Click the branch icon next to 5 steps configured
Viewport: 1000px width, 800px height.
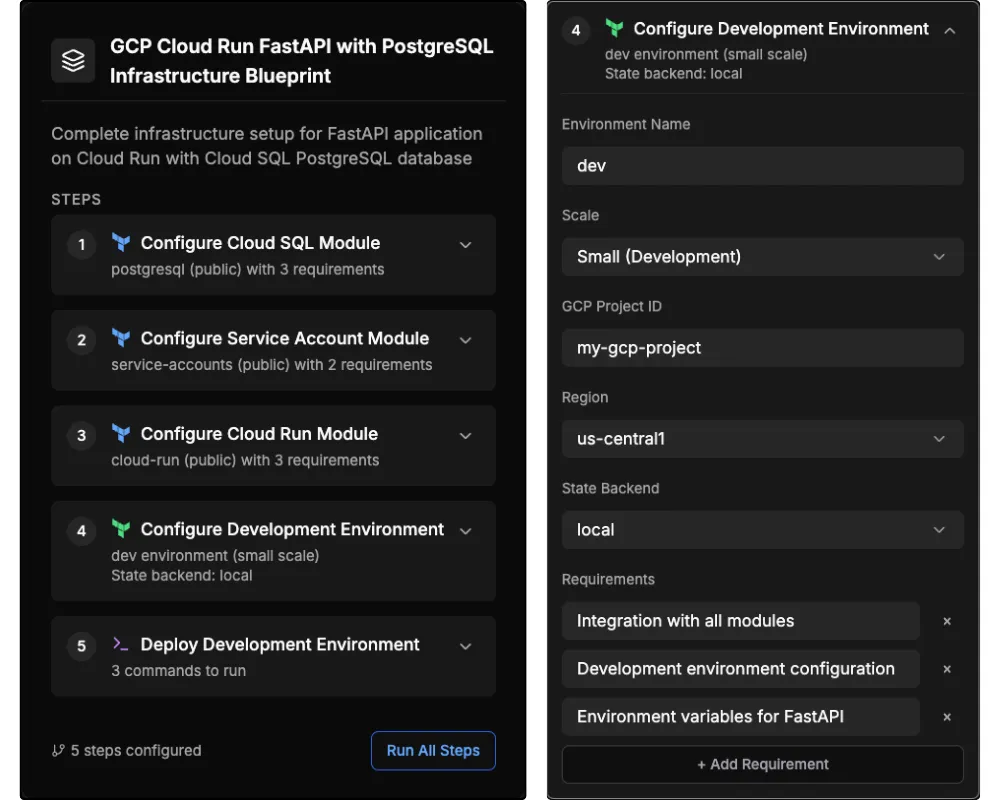(58, 751)
